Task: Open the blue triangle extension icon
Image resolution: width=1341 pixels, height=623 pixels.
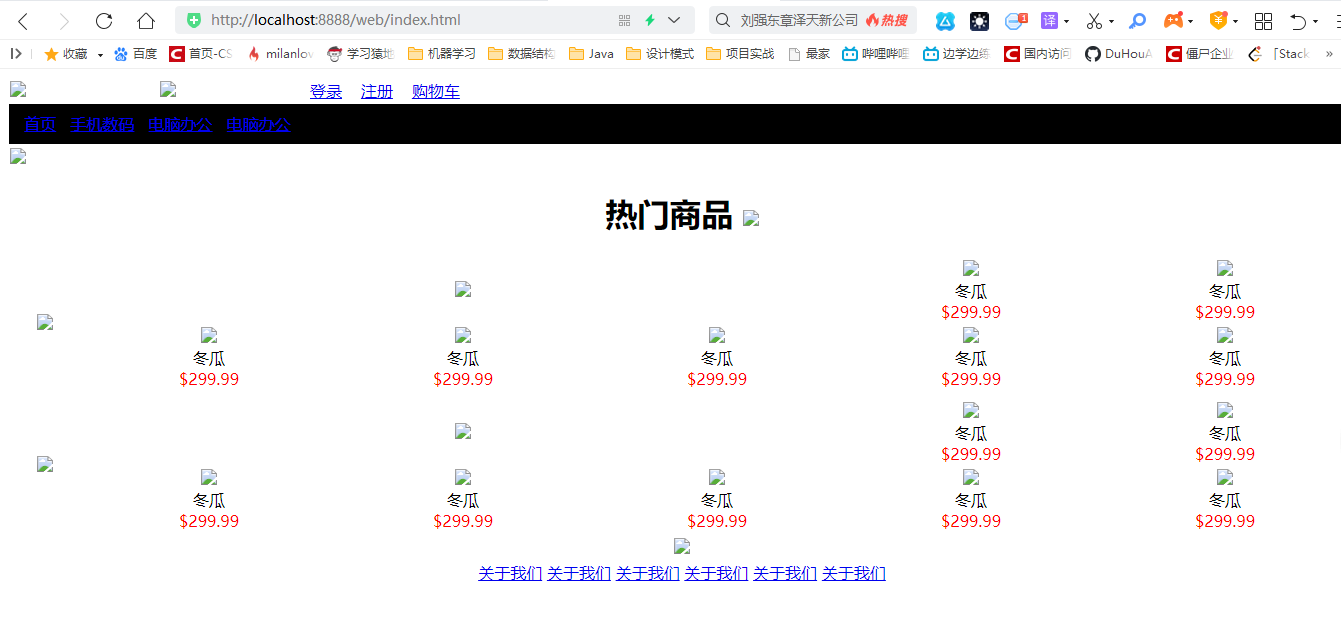Action: pyautogui.click(x=945, y=20)
